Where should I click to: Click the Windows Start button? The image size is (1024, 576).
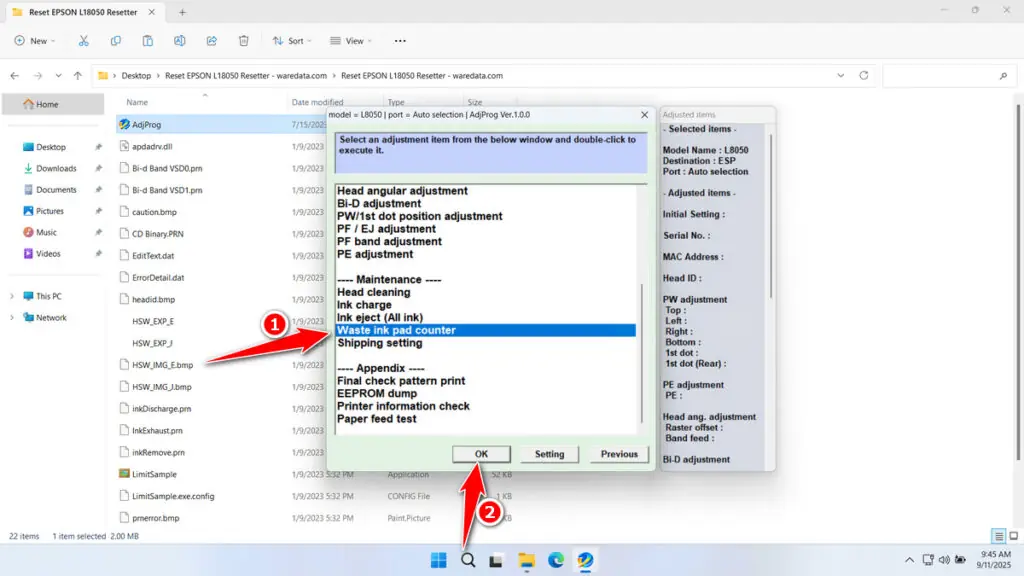point(438,560)
